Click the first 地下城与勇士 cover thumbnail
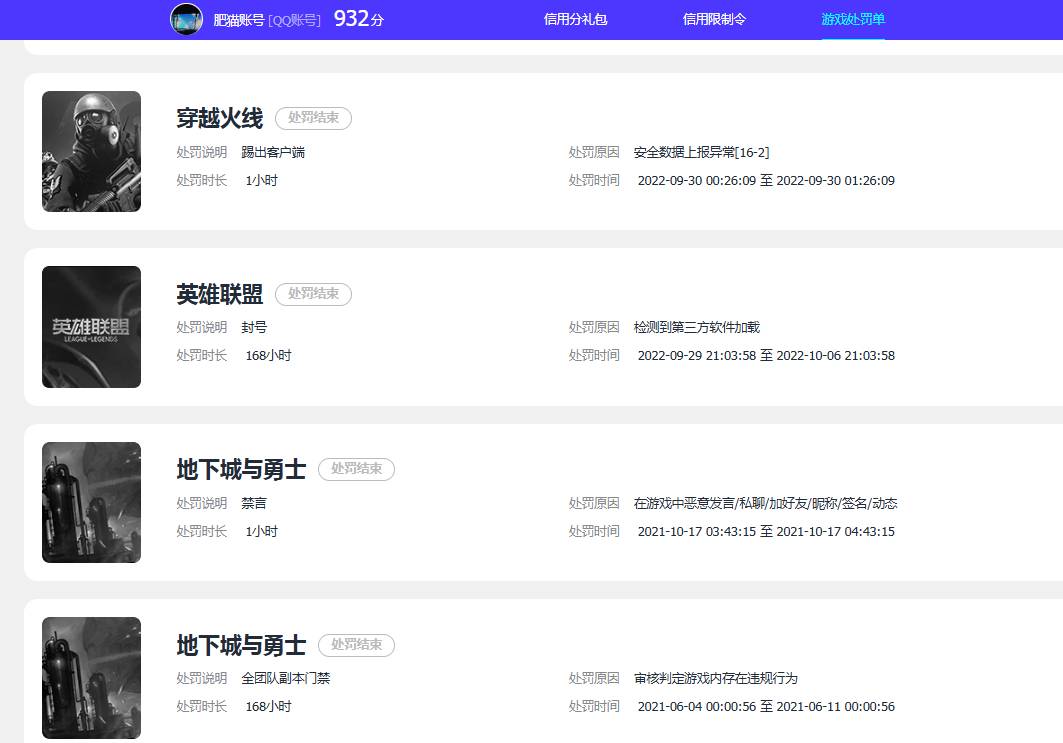This screenshot has width=1063, height=743. (91, 502)
